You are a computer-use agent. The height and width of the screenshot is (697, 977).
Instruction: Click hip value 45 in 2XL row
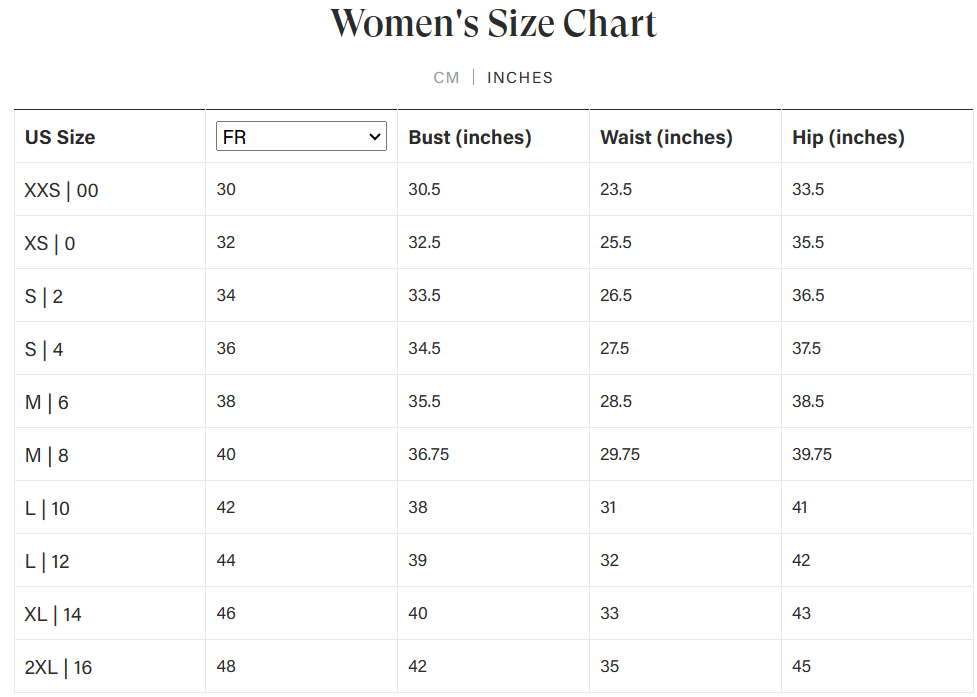[x=802, y=665]
